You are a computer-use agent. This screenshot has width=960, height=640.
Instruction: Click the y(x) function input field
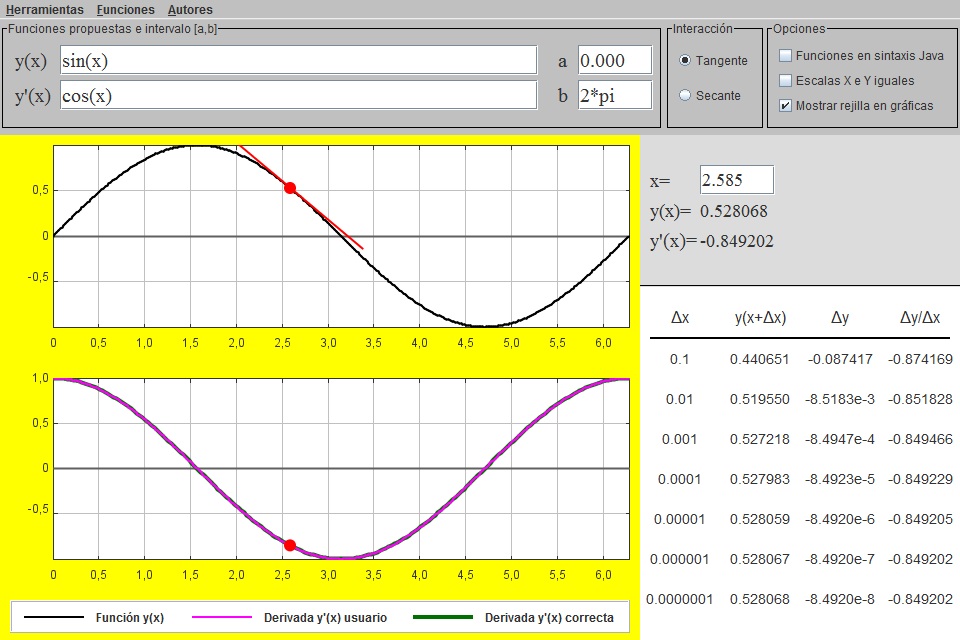point(298,60)
